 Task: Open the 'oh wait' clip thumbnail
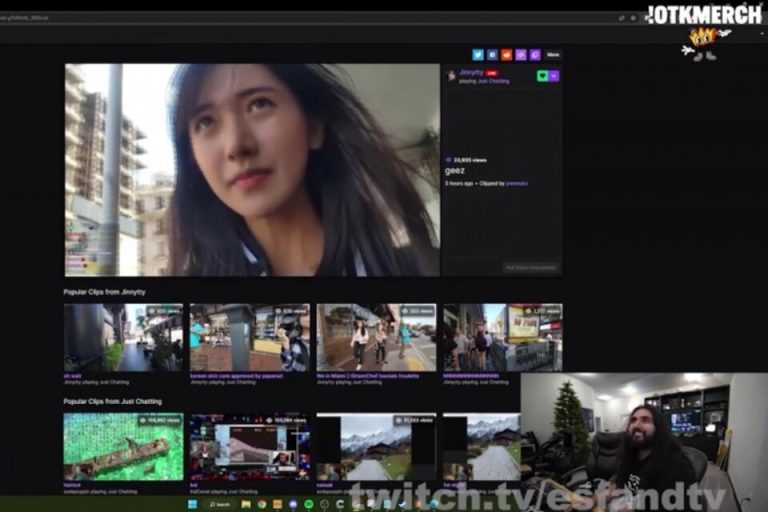click(123, 338)
